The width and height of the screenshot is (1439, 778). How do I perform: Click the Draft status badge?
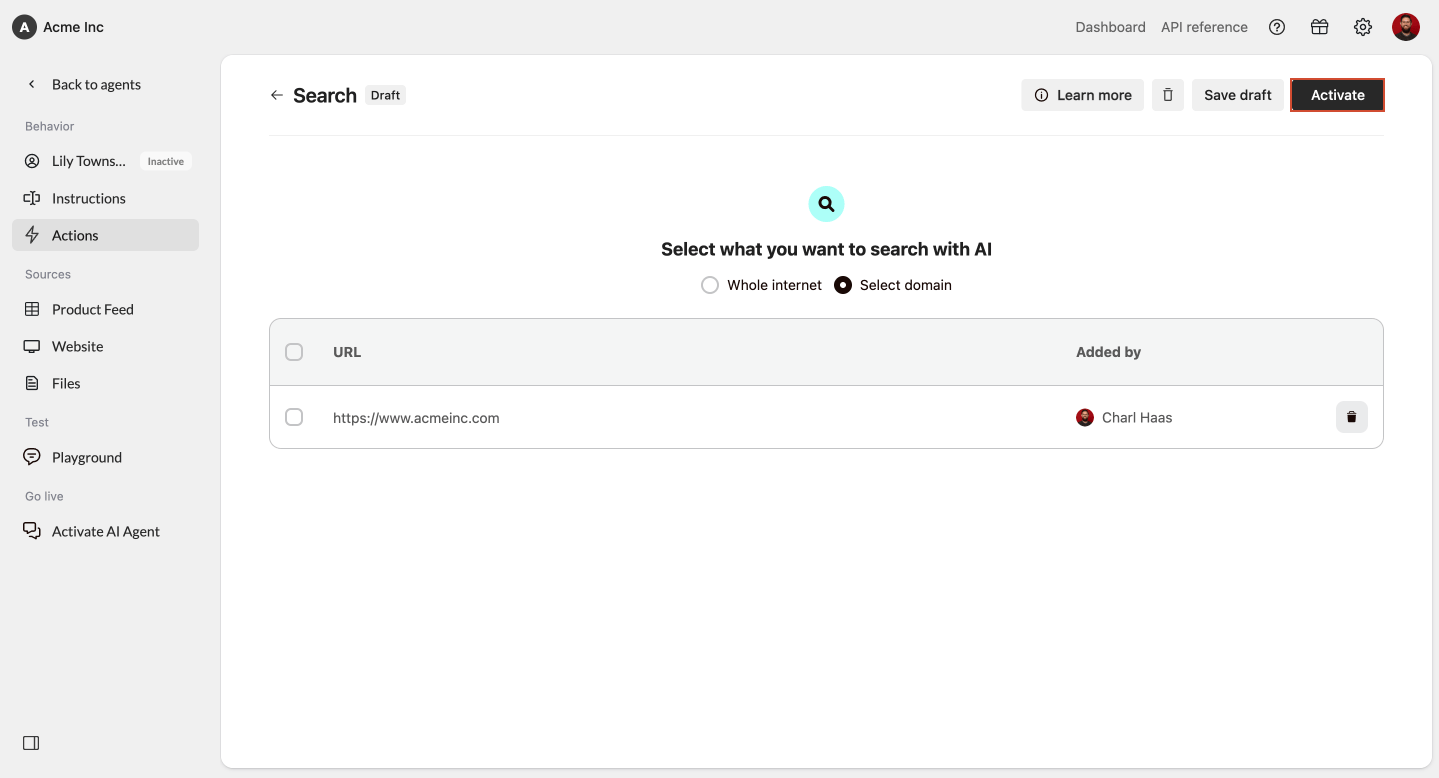pyautogui.click(x=385, y=95)
